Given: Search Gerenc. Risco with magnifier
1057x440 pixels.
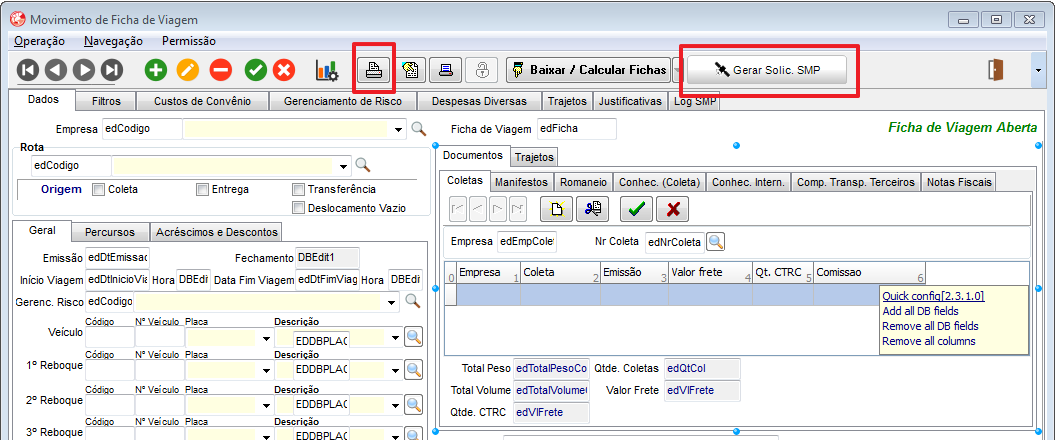Looking at the screenshot, I should [x=413, y=301].
